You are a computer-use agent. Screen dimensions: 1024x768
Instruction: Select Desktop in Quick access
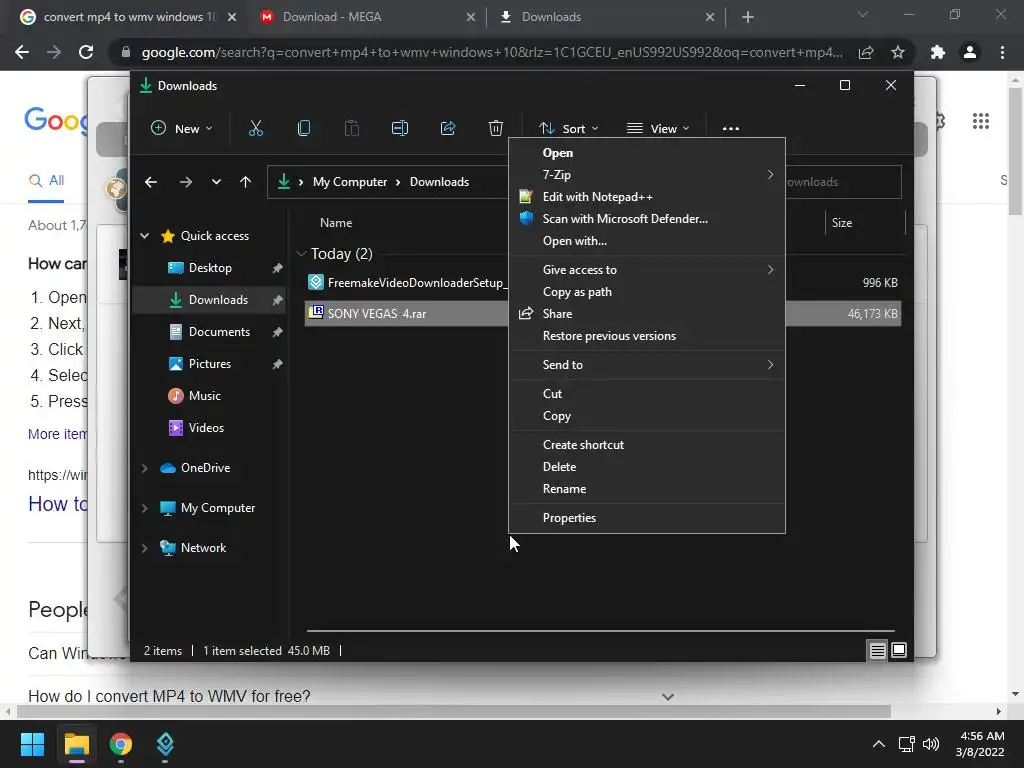coord(210,268)
